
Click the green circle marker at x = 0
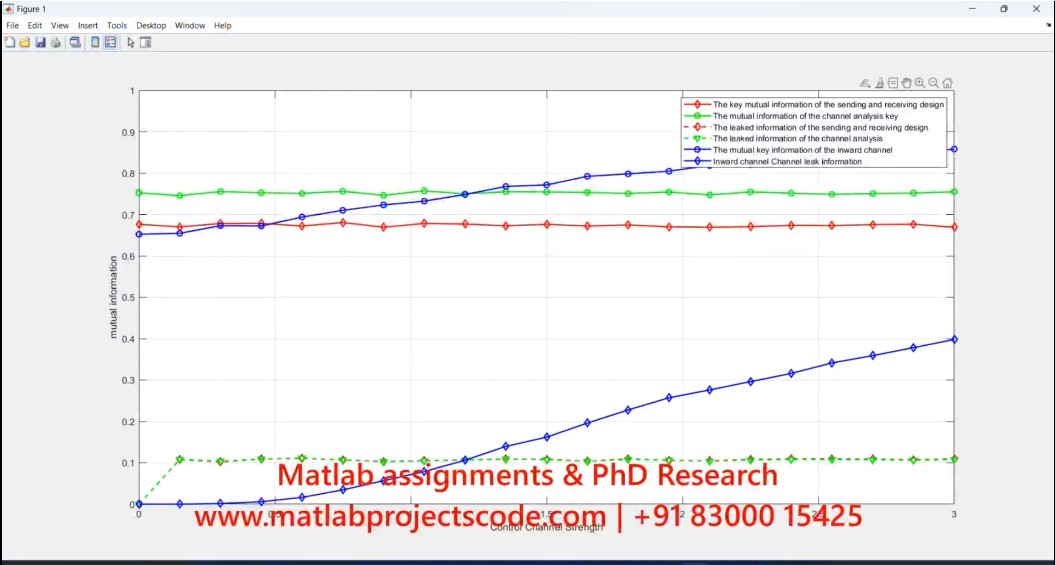tap(139, 192)
